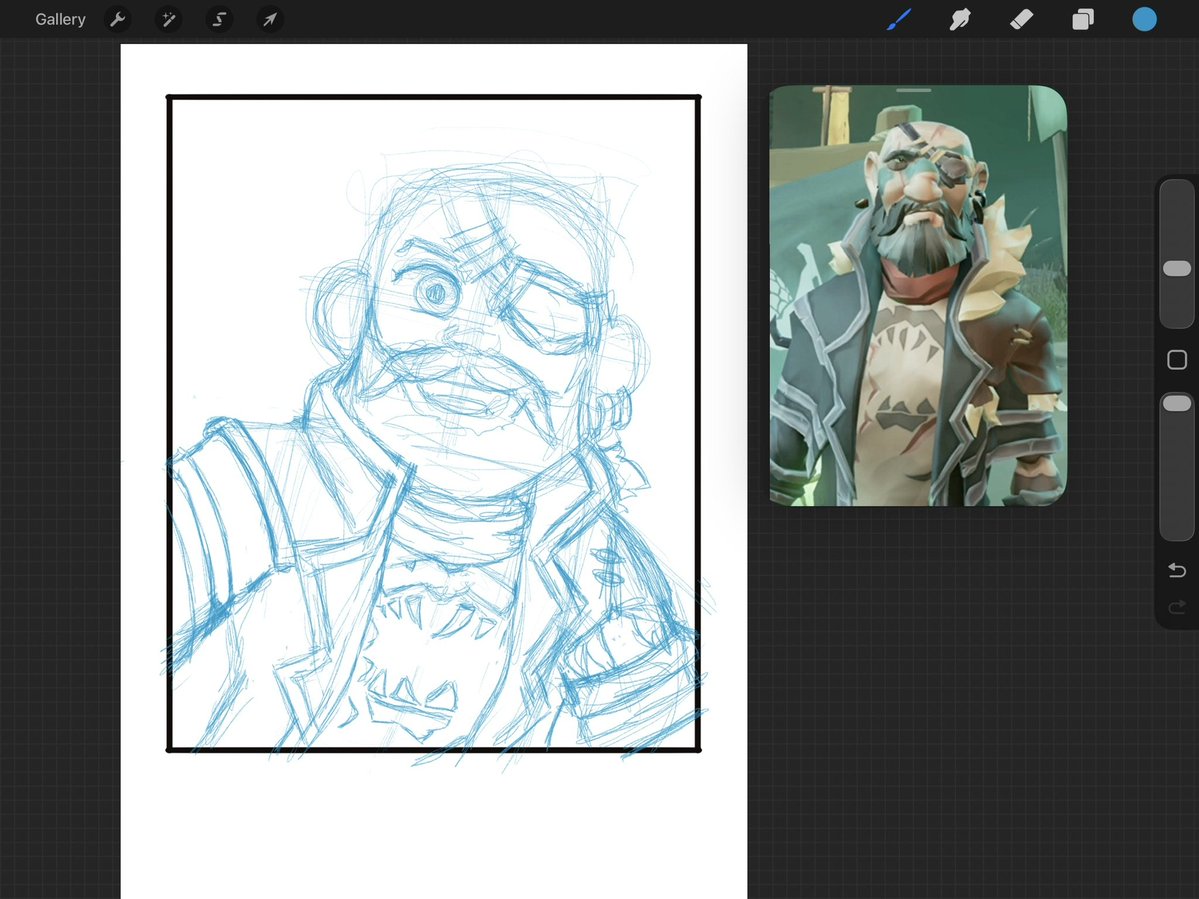Tap the pirate reference image window
1199x899 pixels.
click(918, 296)
